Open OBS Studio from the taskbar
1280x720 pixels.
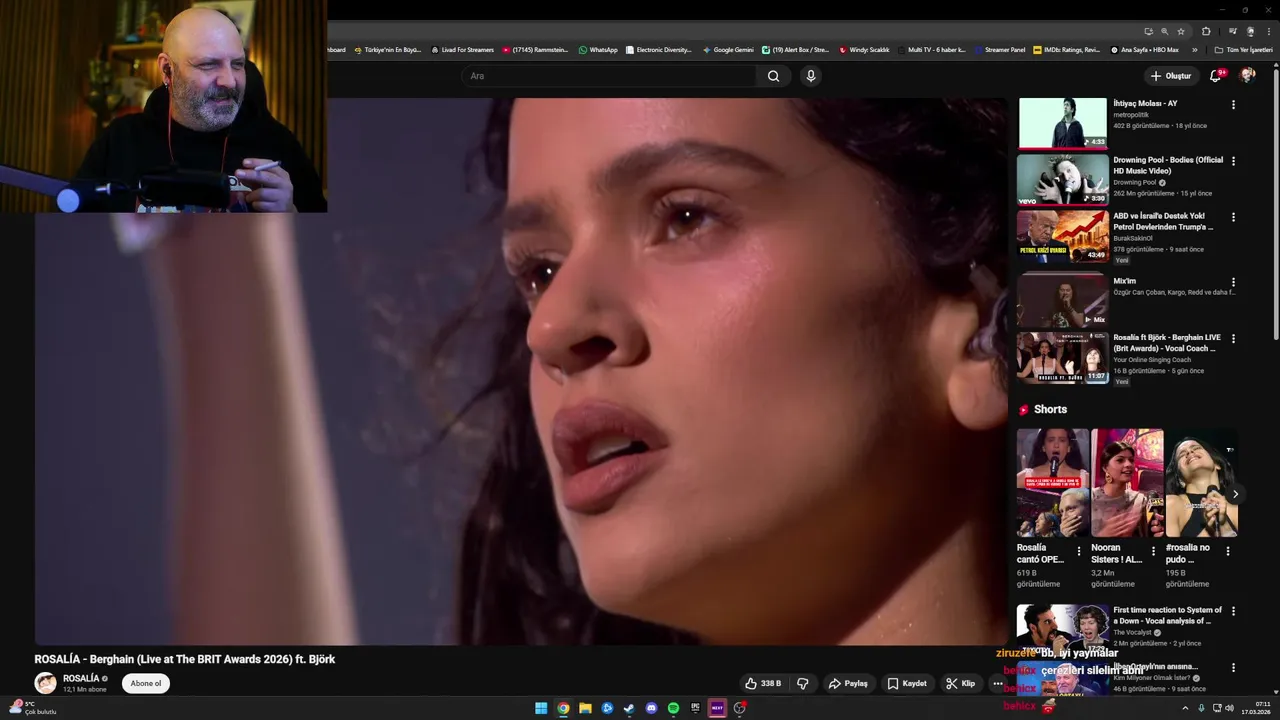tap(739, 708)
